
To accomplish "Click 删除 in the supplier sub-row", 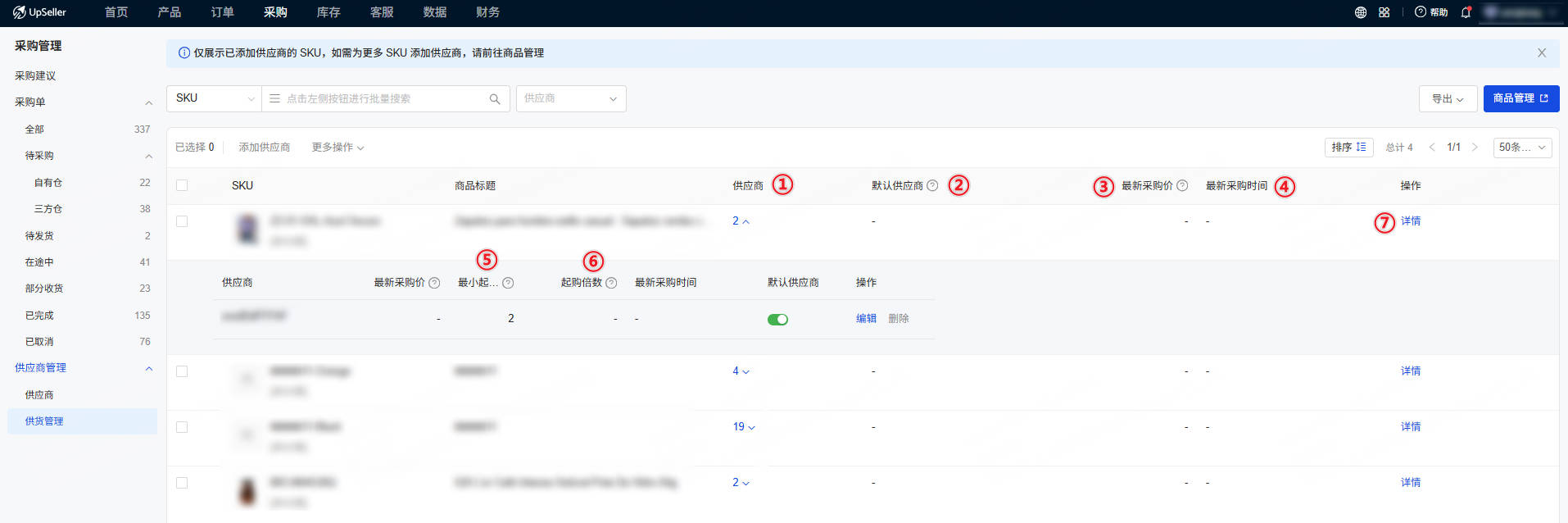I will [x=899, y=319].
